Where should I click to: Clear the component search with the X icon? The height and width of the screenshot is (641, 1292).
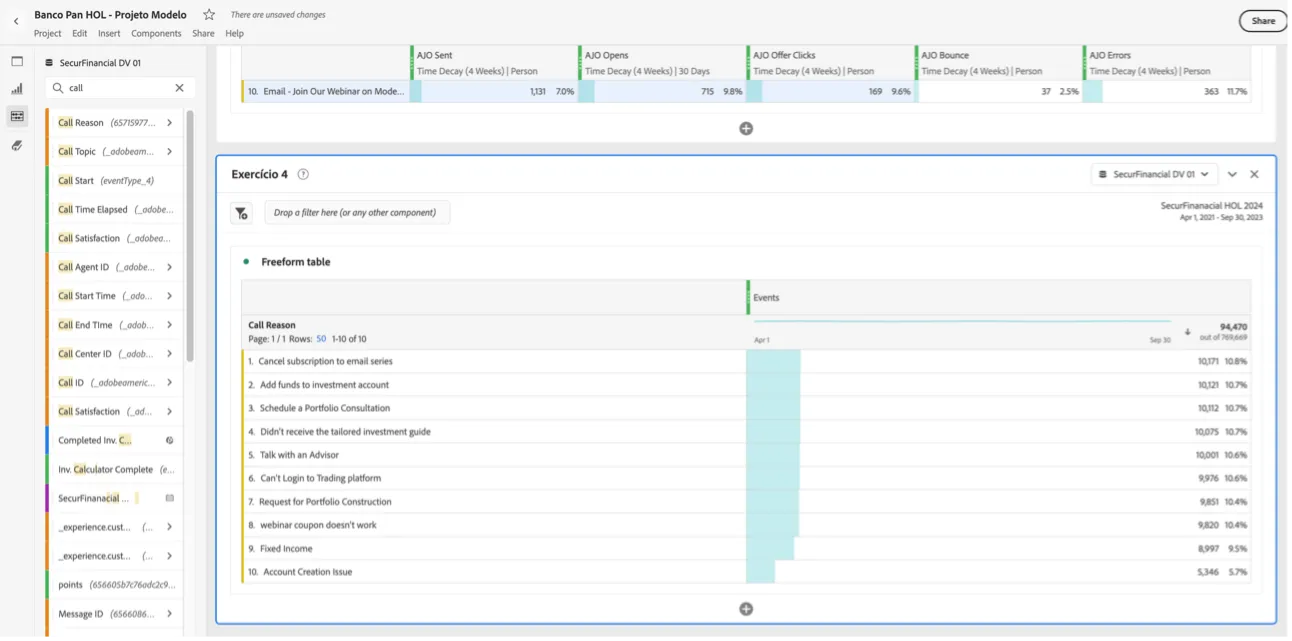click(x=180, y=88)
